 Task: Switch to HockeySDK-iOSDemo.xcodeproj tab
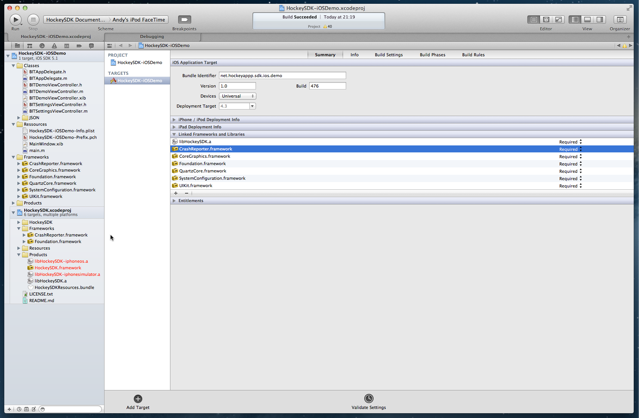click(x=56, y=37)
